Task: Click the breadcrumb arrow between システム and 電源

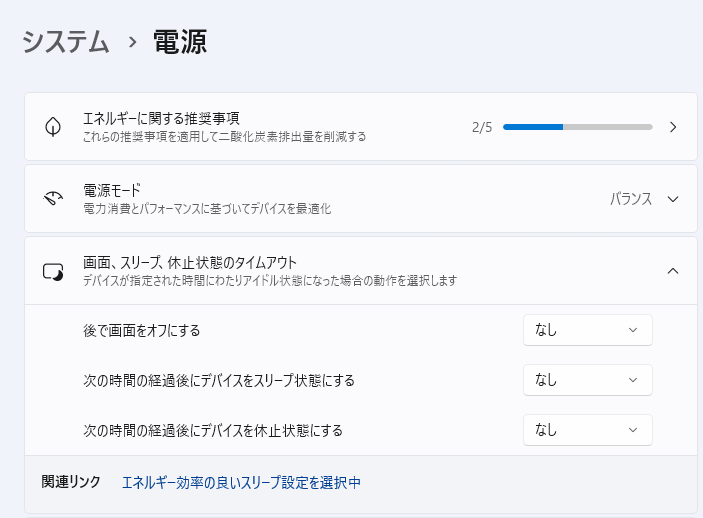Action: click(x=131, y=42)
